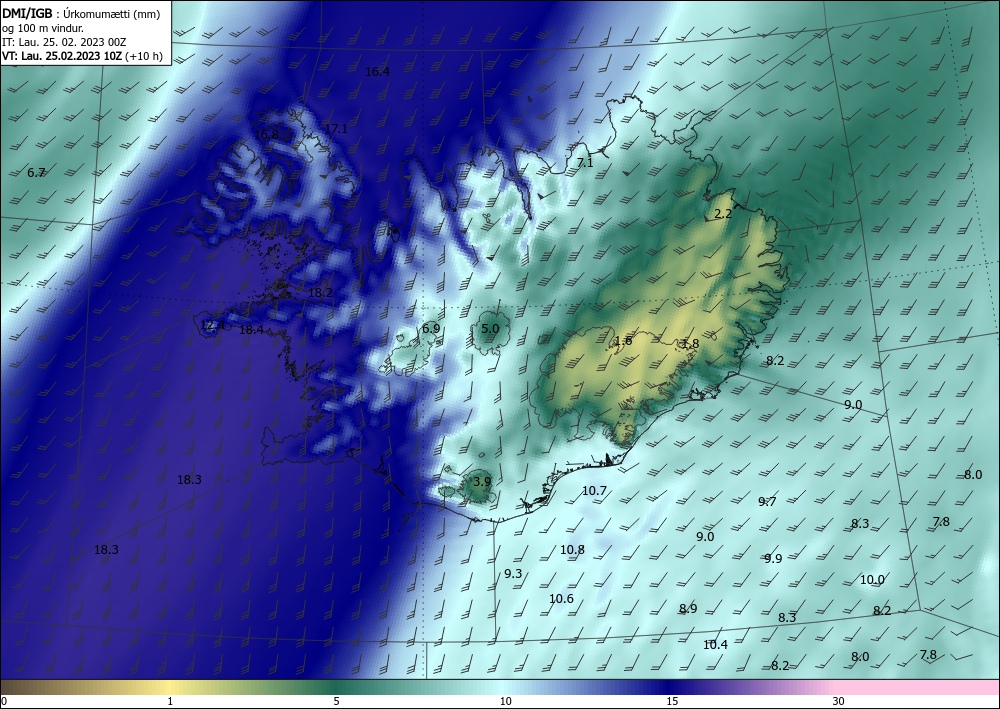
Task: Select the 10.7 value off the south coast
Action: [594, 491]
